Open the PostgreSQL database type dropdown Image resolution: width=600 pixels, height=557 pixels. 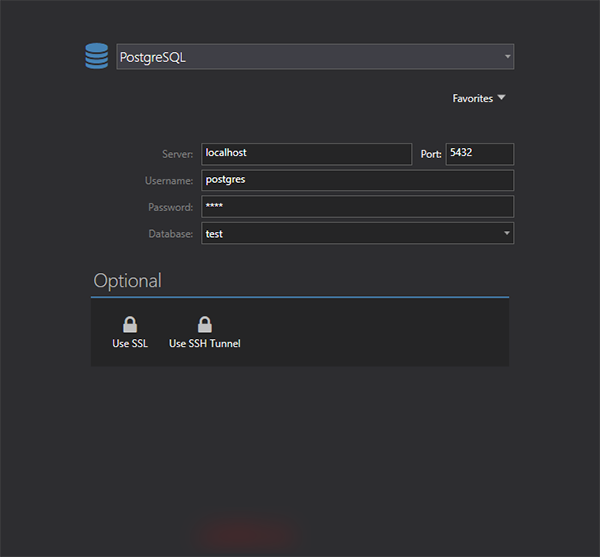click(315, 57)
